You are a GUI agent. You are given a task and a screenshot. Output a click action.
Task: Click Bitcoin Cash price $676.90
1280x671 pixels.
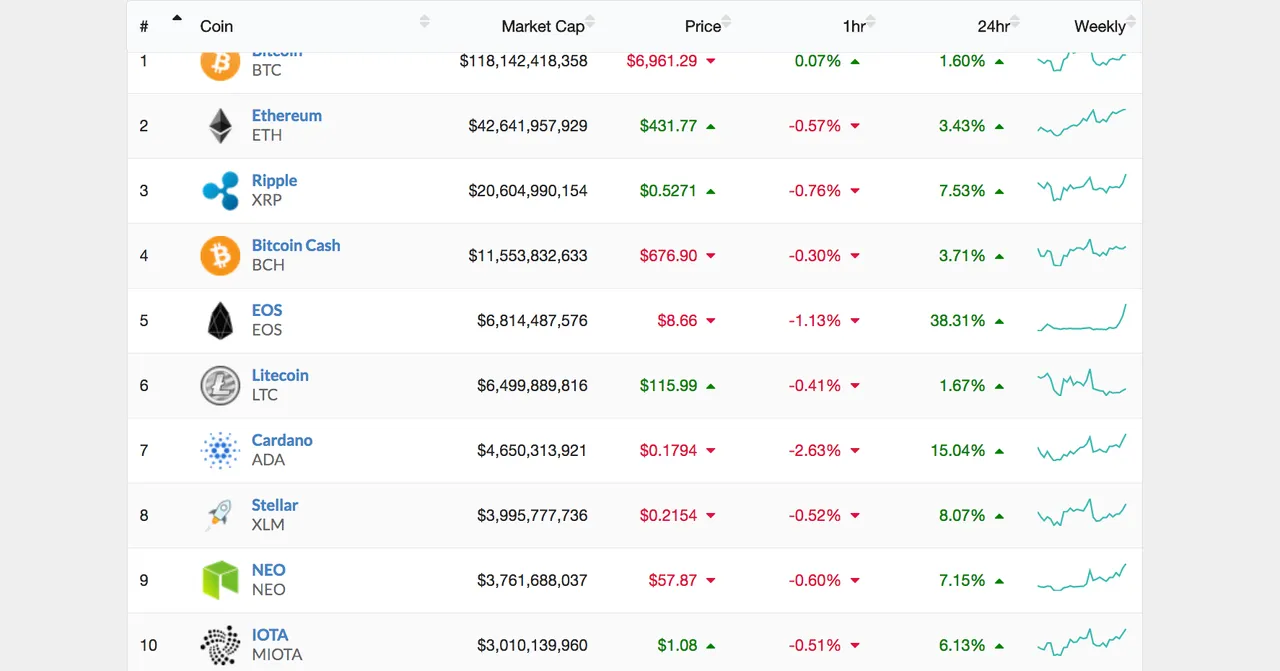click(669, 256)
